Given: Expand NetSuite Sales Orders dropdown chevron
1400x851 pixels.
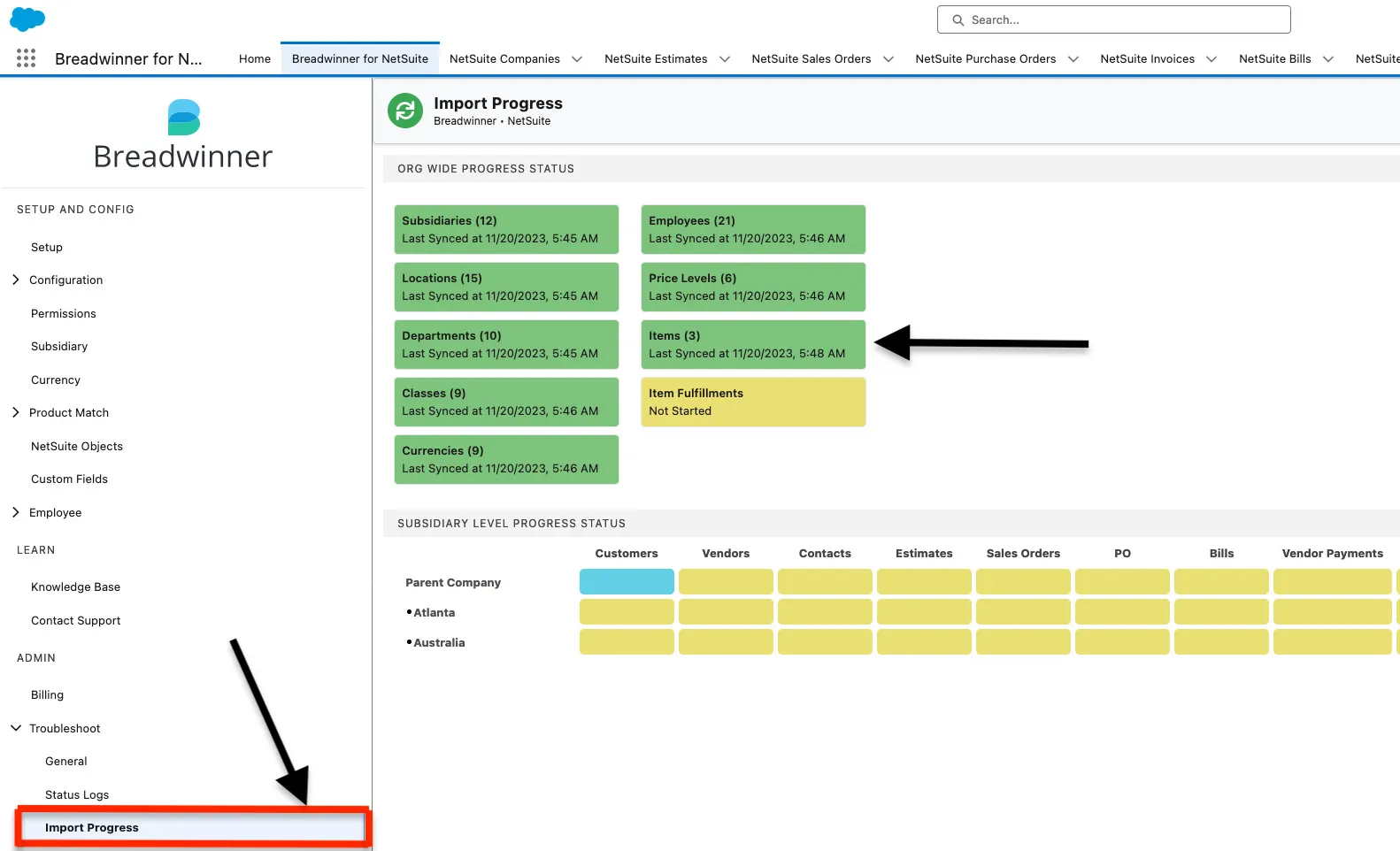Looking at the screenshot, I should tap(888, 59).
